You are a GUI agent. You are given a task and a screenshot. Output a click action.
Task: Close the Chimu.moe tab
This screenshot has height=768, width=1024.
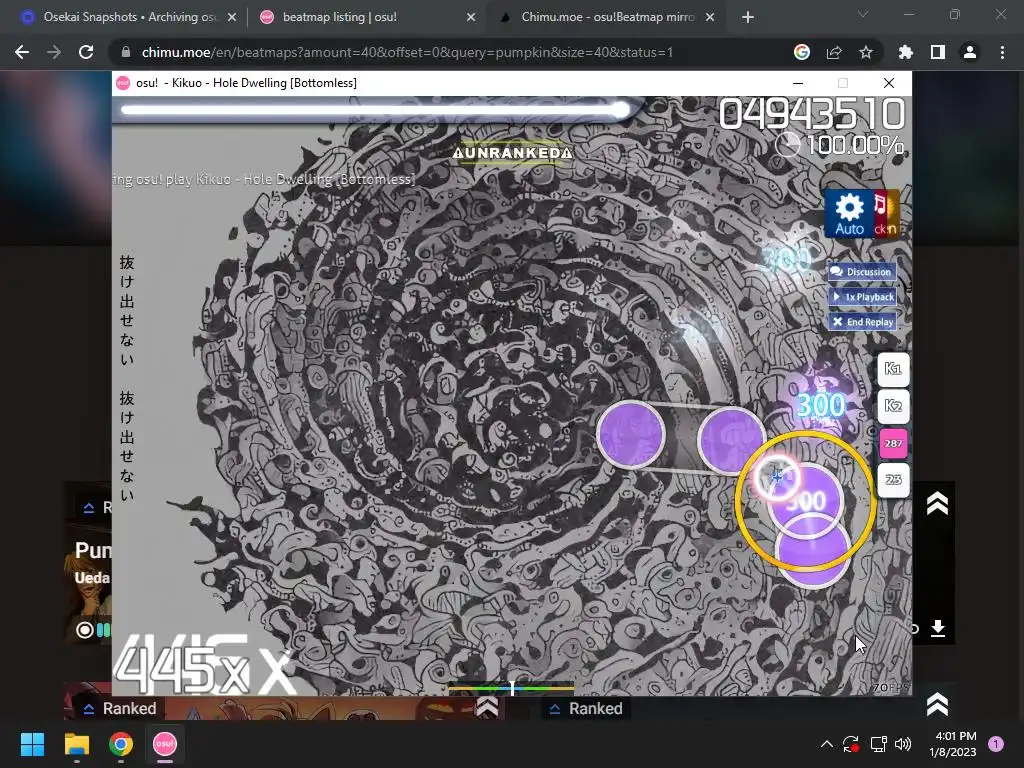710,18
